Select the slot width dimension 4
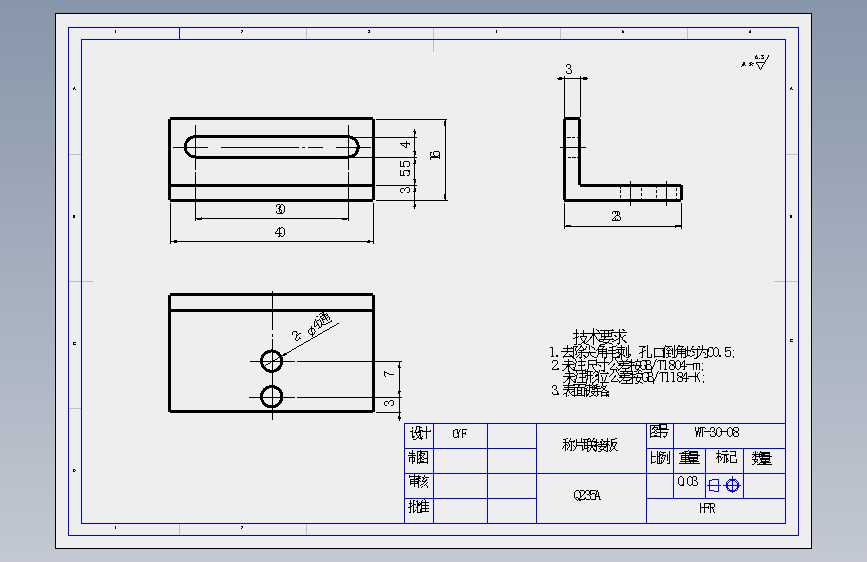This screenshot has height=562, width=867. click(x=405, y=144)
